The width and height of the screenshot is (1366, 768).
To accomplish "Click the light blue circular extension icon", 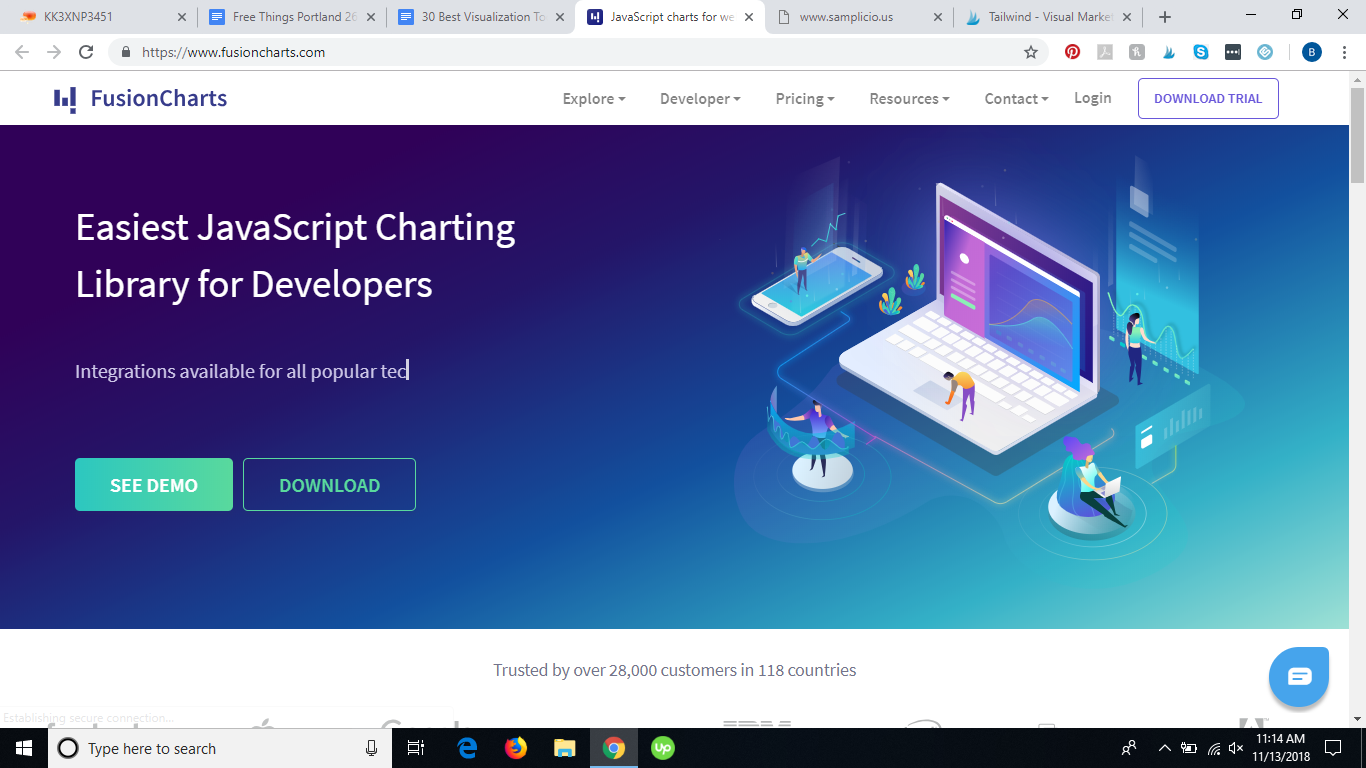I will 1265,52.
